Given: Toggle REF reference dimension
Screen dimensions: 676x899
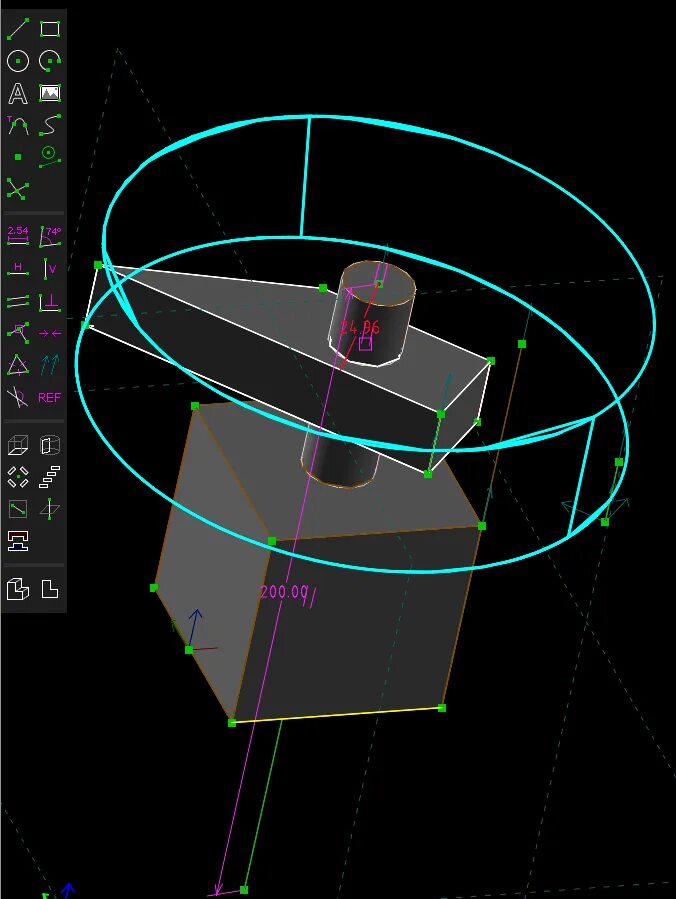Looking at the screenshot, I should (x=50, y=397).
